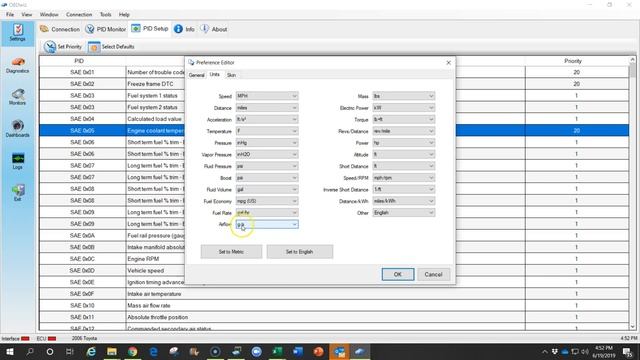Expand the Fuel Rate units dropdown

click(267, 213)
